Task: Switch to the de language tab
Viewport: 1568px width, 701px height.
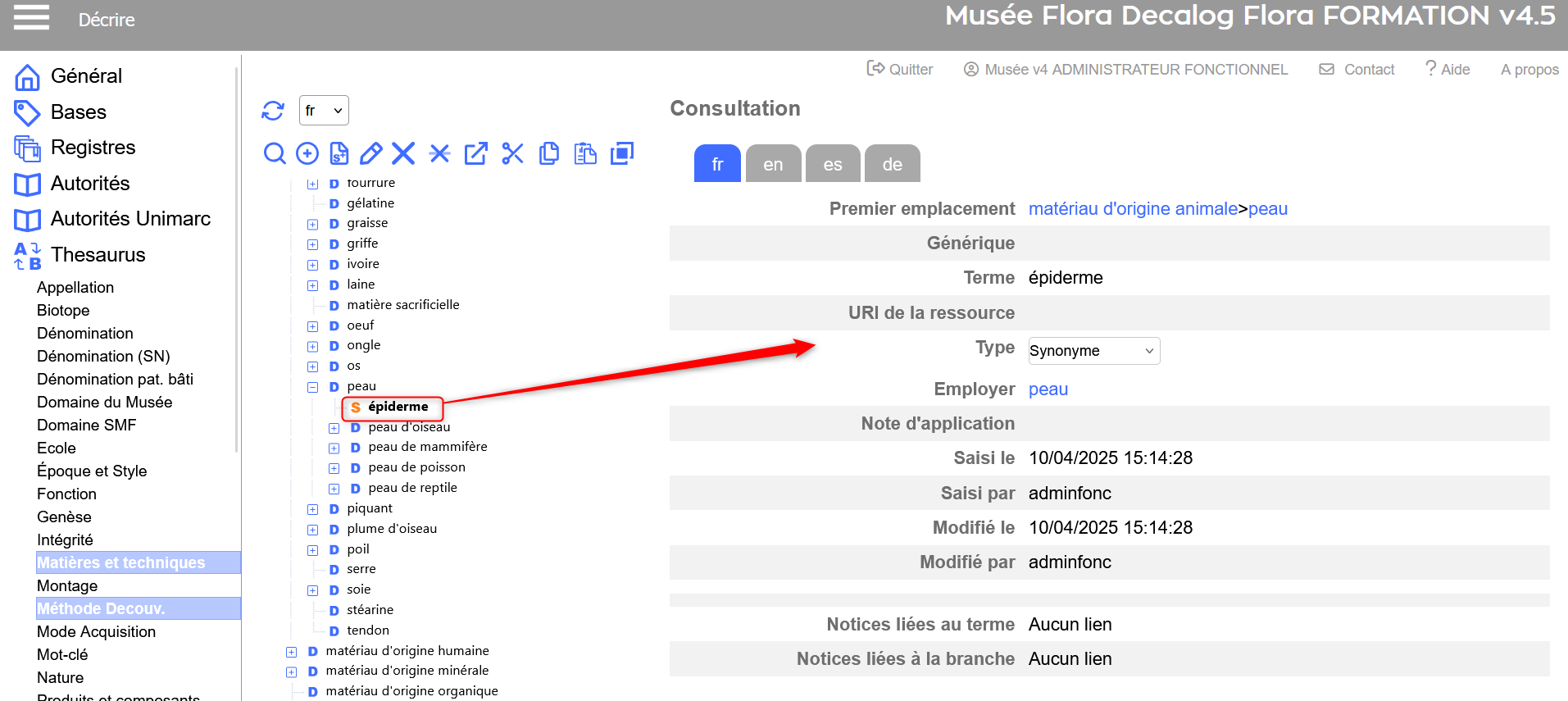Action: (x=892, y=164)
